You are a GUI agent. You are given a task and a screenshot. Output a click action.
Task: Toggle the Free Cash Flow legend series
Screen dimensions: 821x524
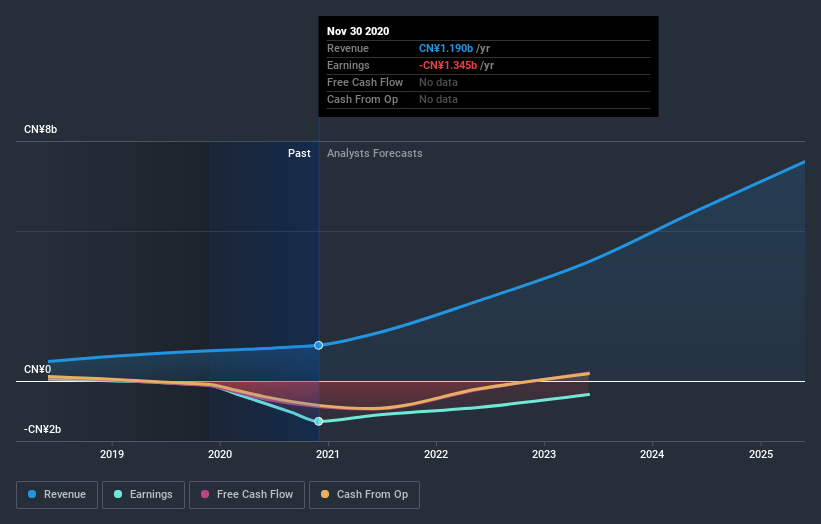[x=247, y=495]
